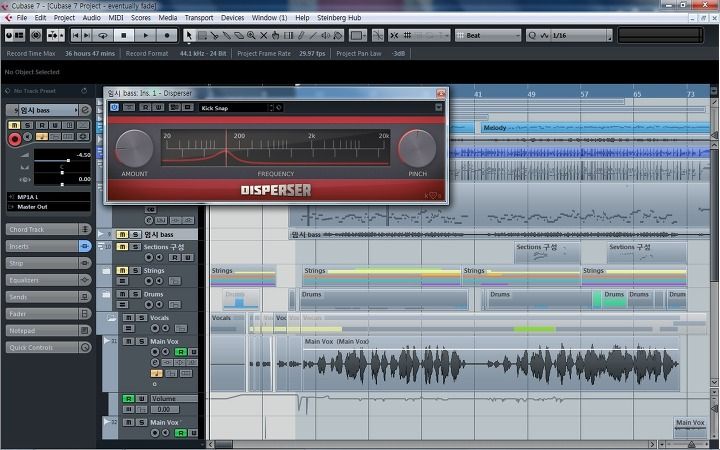The image size is (720, 450).
Task: Select the Draw pencil tool
Action: 301,35
